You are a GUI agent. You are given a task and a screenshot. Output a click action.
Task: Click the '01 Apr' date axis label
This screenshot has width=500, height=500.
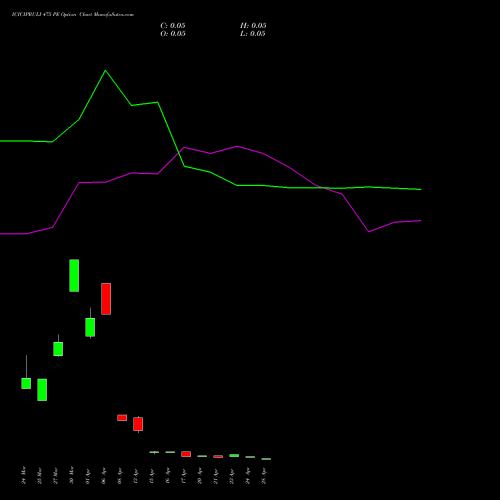tap(87, 475)
